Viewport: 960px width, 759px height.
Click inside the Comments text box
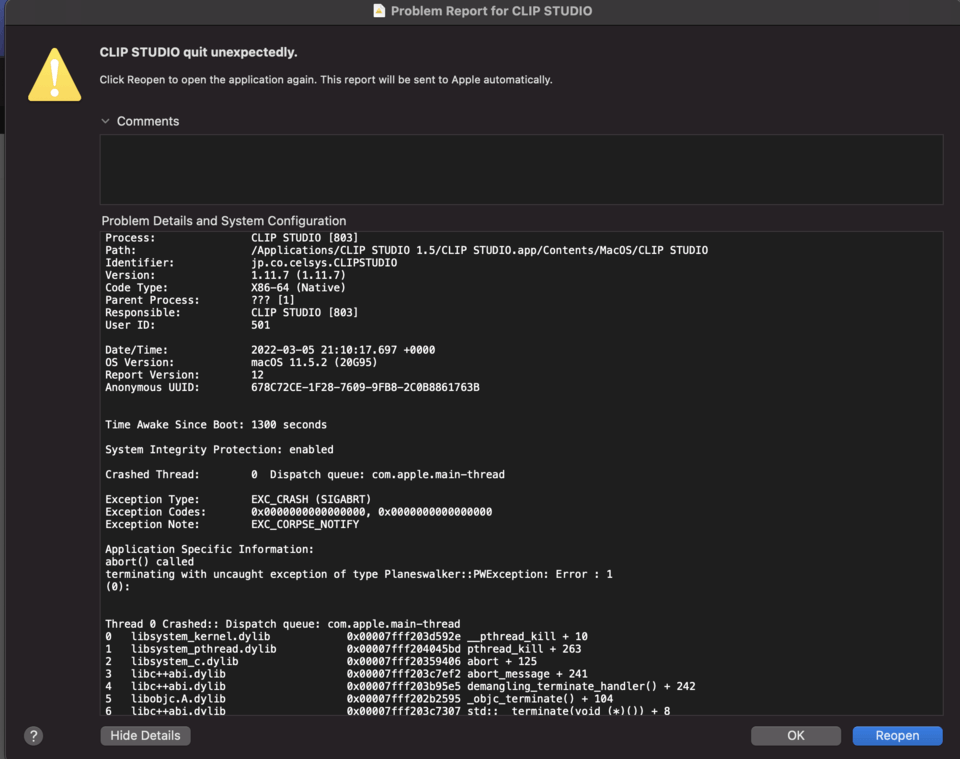pos(520,169)
